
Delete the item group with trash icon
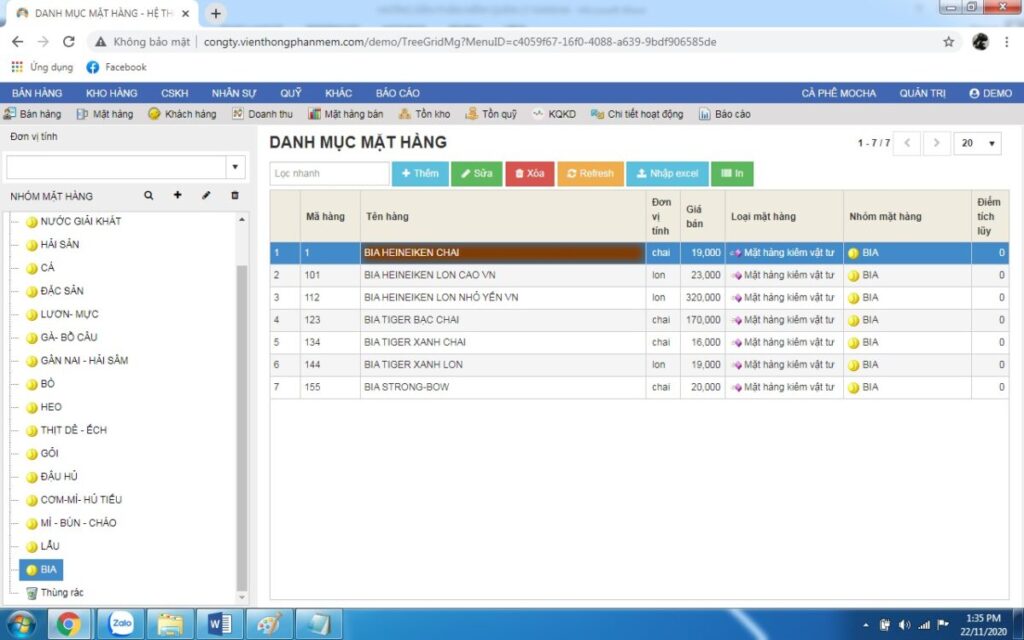[x=235, y=195]
